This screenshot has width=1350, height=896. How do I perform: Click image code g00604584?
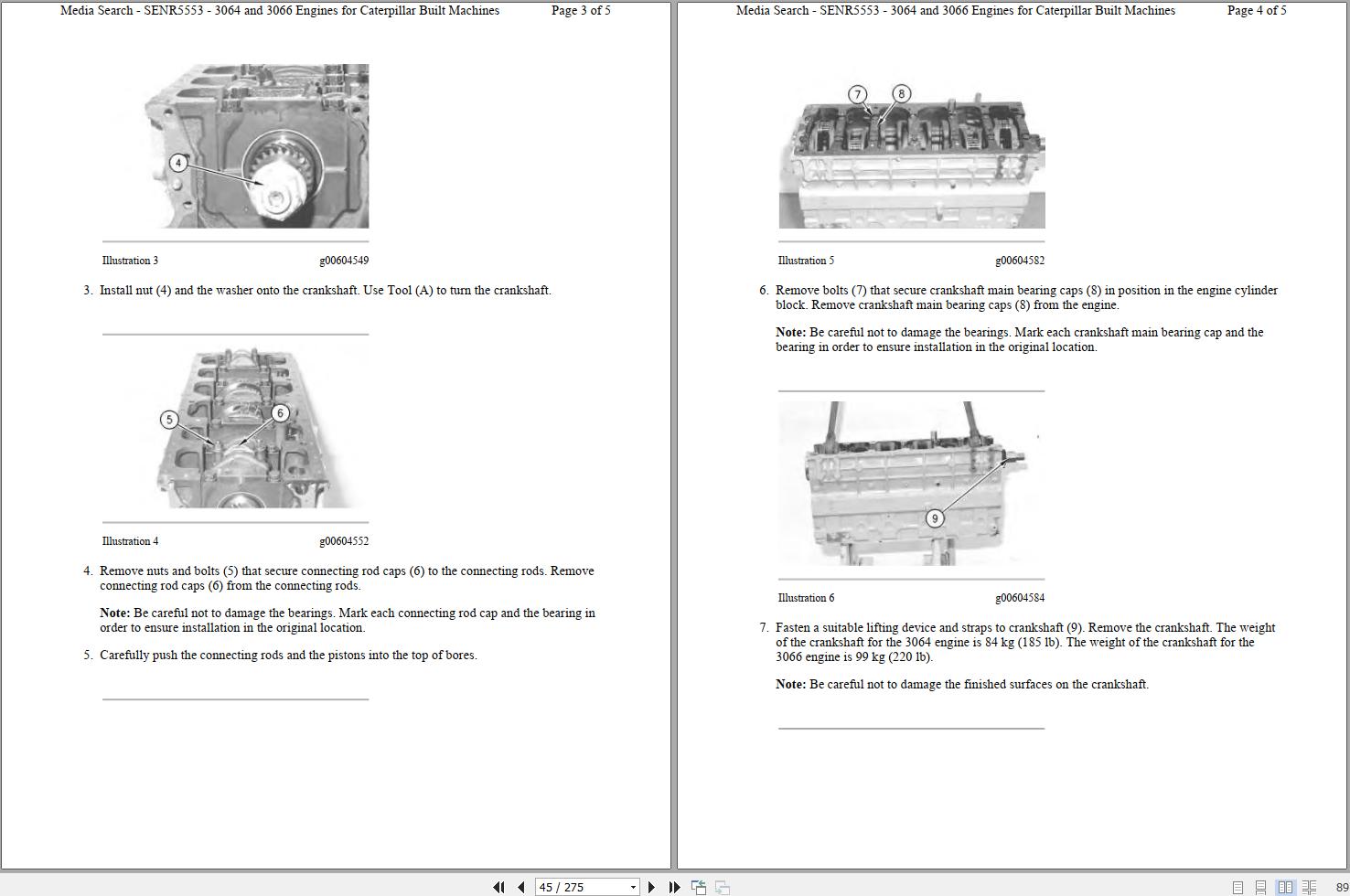(x=1020, y=598)
